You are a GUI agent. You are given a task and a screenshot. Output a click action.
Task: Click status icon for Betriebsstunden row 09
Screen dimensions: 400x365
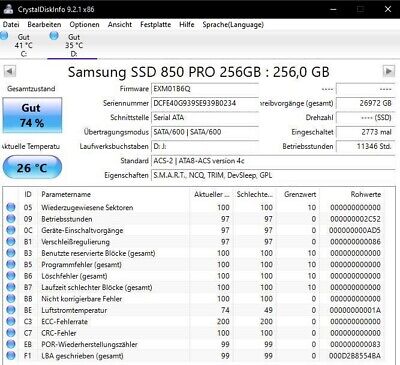(x=11, y=219)
